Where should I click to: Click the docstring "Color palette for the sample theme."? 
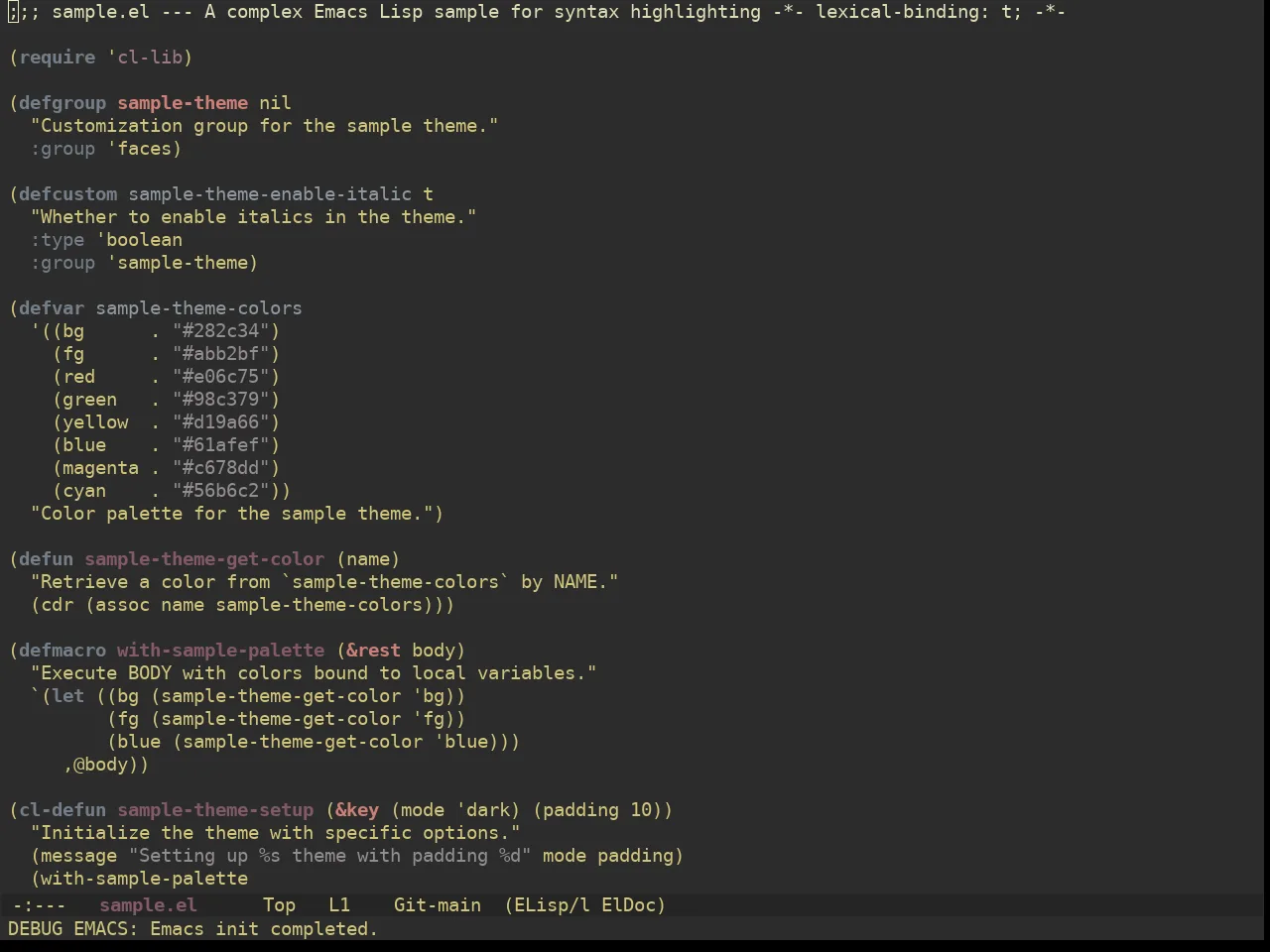232,514
